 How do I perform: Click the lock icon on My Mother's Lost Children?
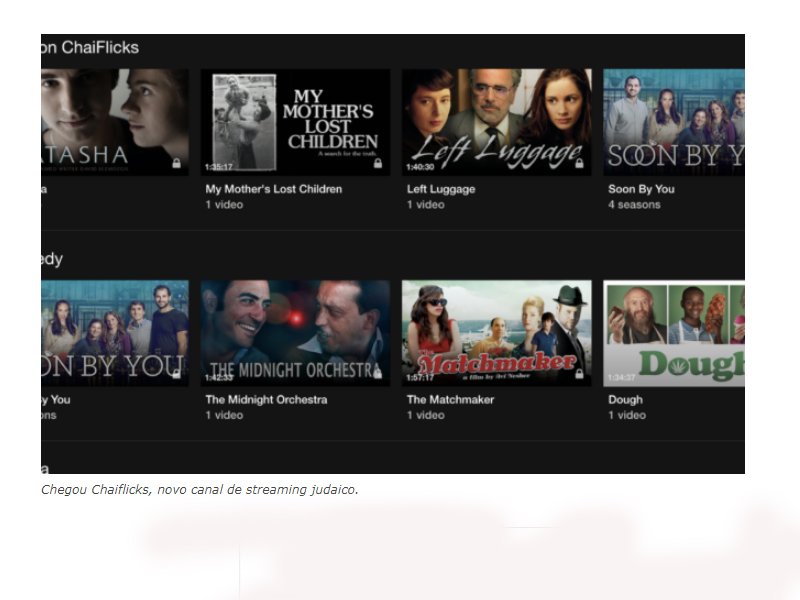point(378,163)
